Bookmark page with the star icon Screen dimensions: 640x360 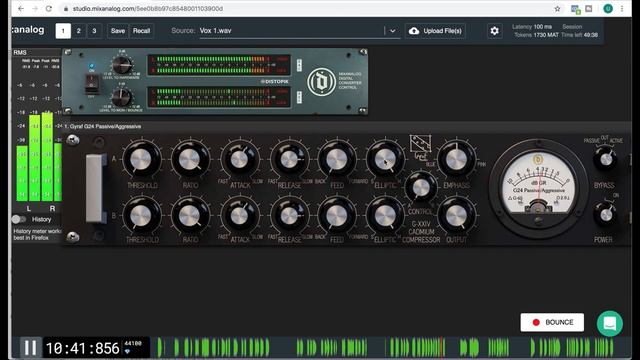557,9
